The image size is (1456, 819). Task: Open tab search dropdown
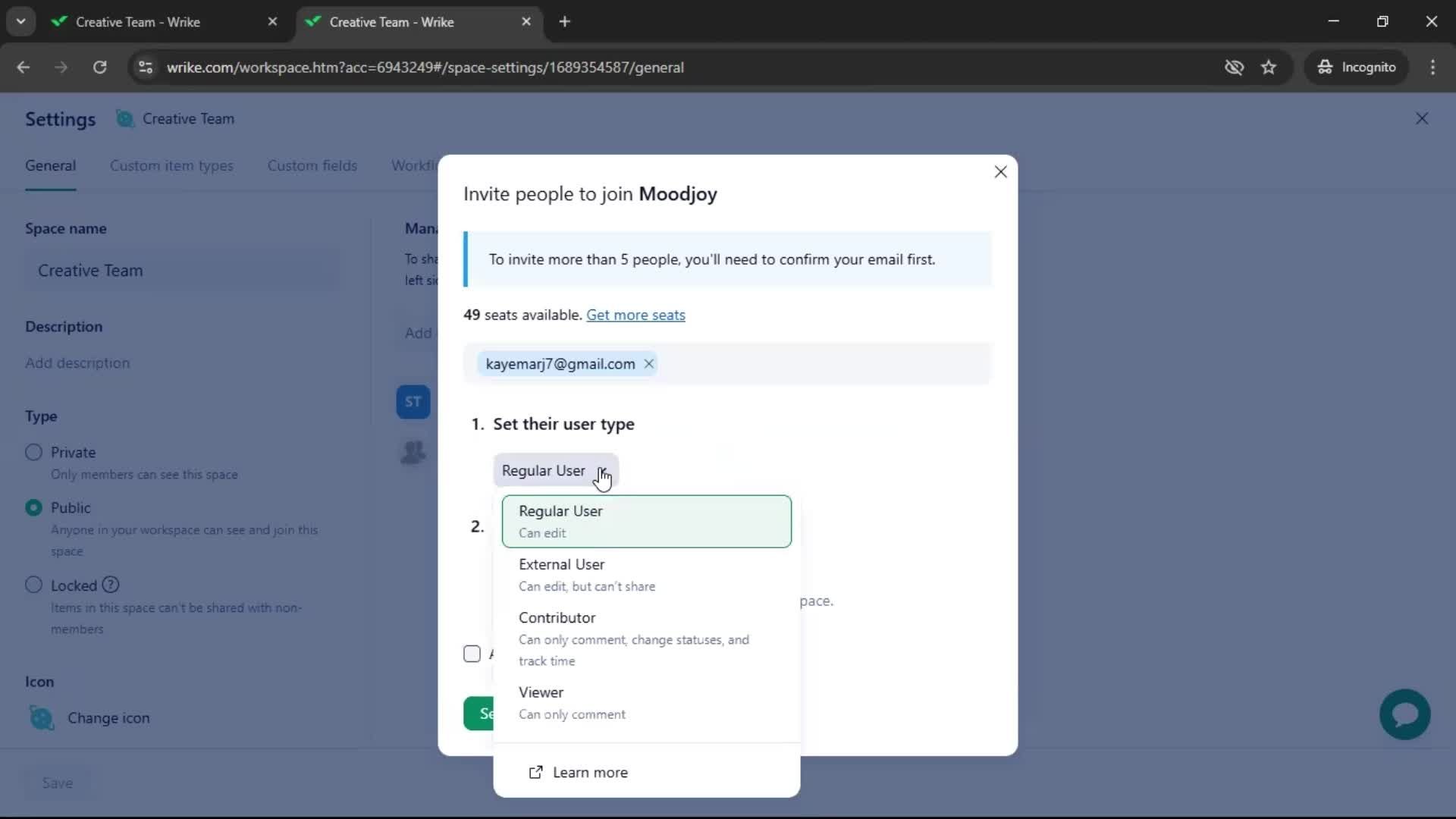click(x=20, y=22)
